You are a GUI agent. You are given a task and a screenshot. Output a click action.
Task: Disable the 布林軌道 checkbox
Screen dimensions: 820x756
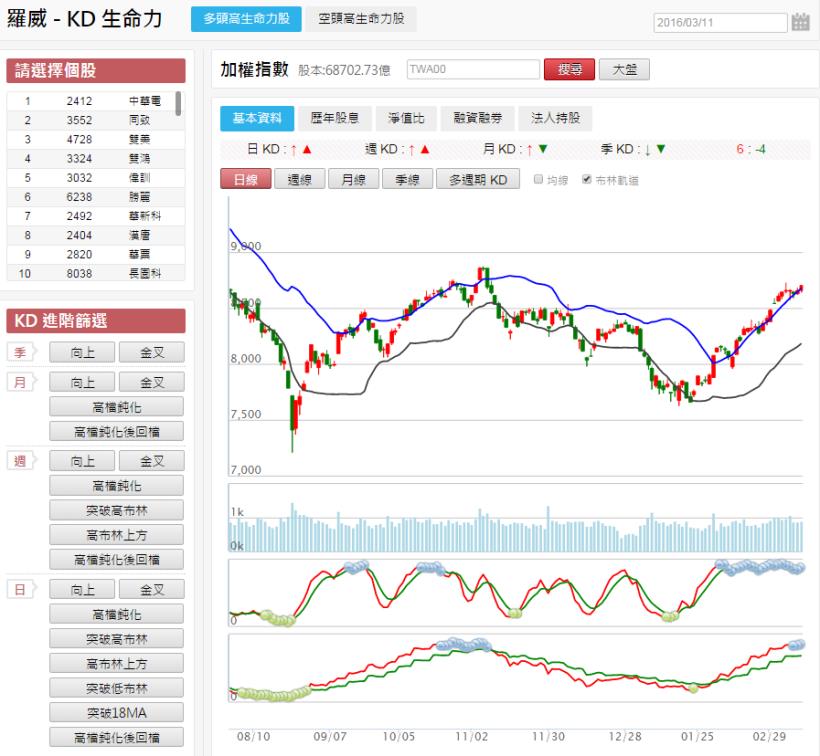[x=585, y=180]
